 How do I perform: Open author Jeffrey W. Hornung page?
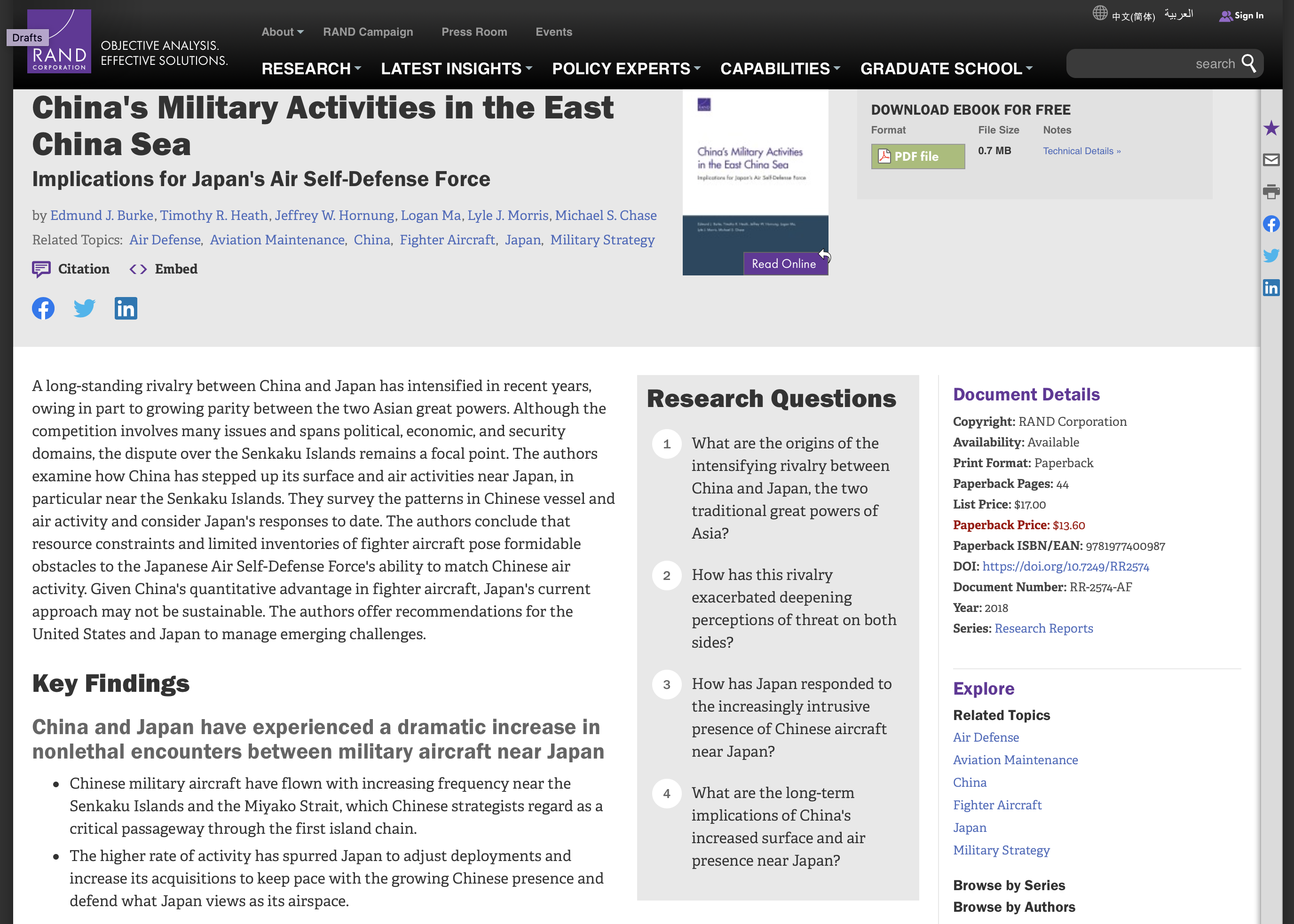coord(334,215)
